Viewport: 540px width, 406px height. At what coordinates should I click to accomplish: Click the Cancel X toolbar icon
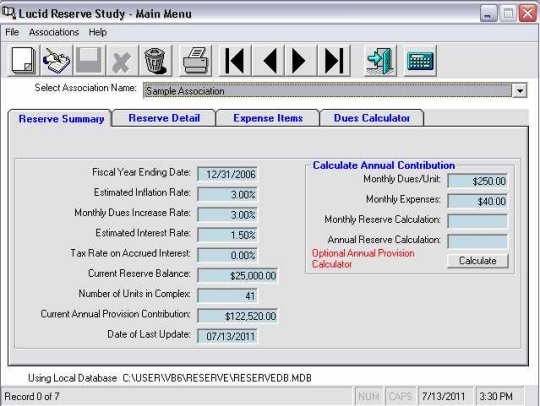coord(122,61)
